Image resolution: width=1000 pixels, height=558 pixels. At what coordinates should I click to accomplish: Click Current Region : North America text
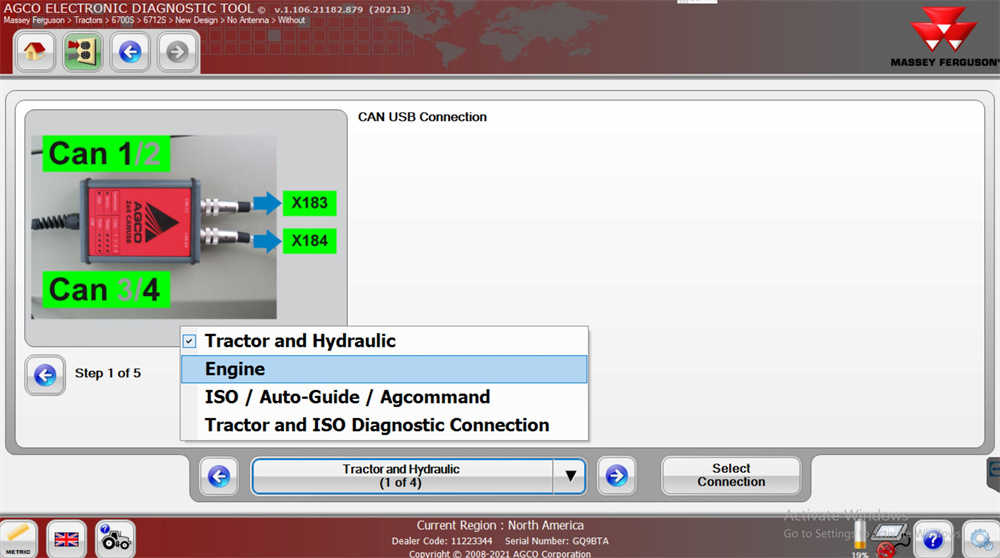coord(500,525)
